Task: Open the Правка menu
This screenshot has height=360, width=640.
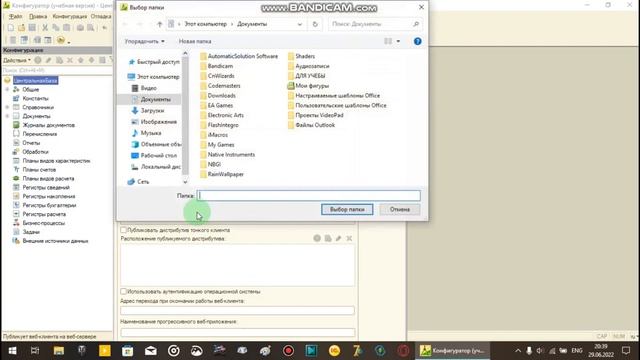Action: [38, 16]
